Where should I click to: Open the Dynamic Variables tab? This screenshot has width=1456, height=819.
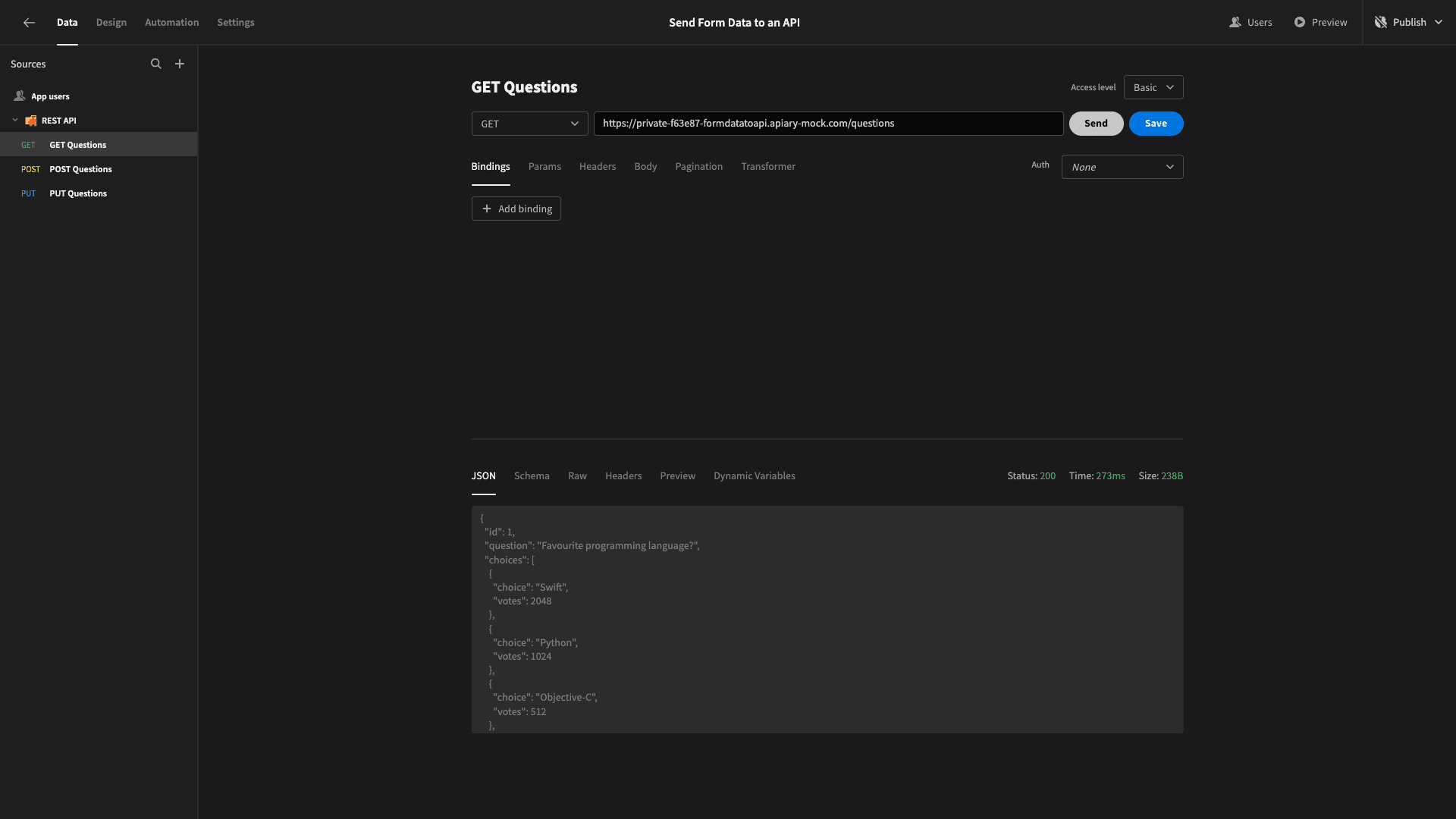point(755,476)
